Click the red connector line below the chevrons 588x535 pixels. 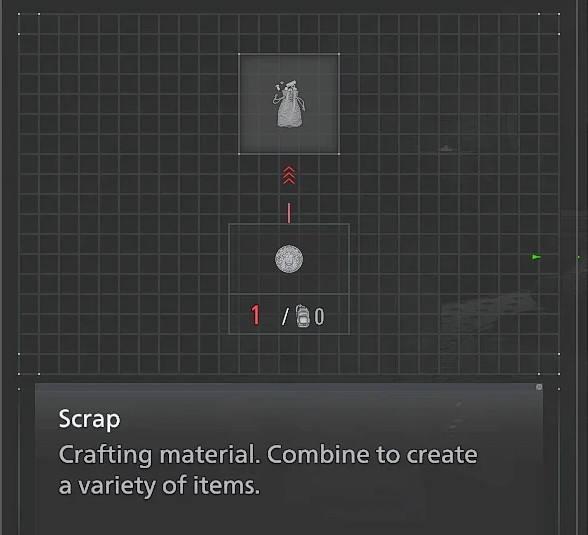(x=289, y=213)
